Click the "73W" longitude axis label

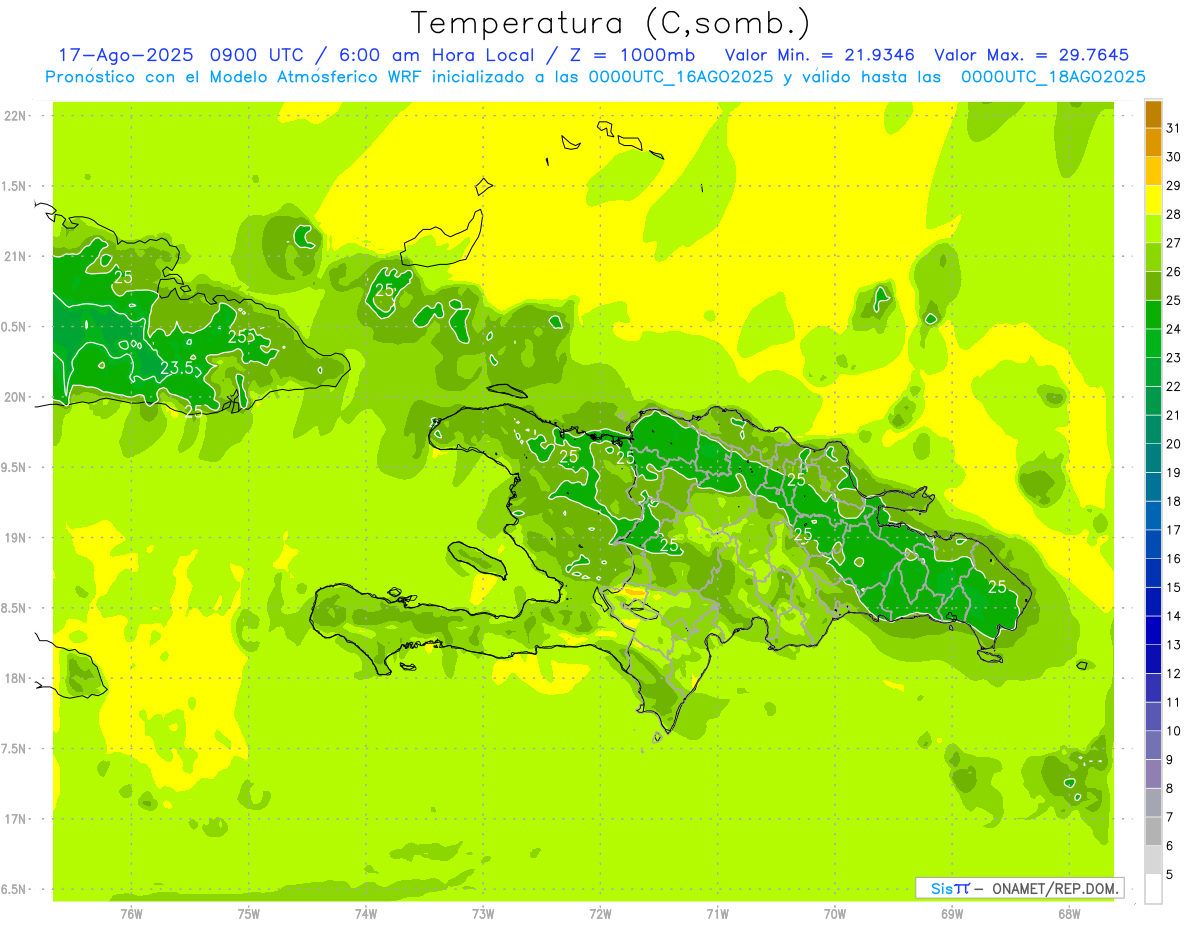pos(483,914)
